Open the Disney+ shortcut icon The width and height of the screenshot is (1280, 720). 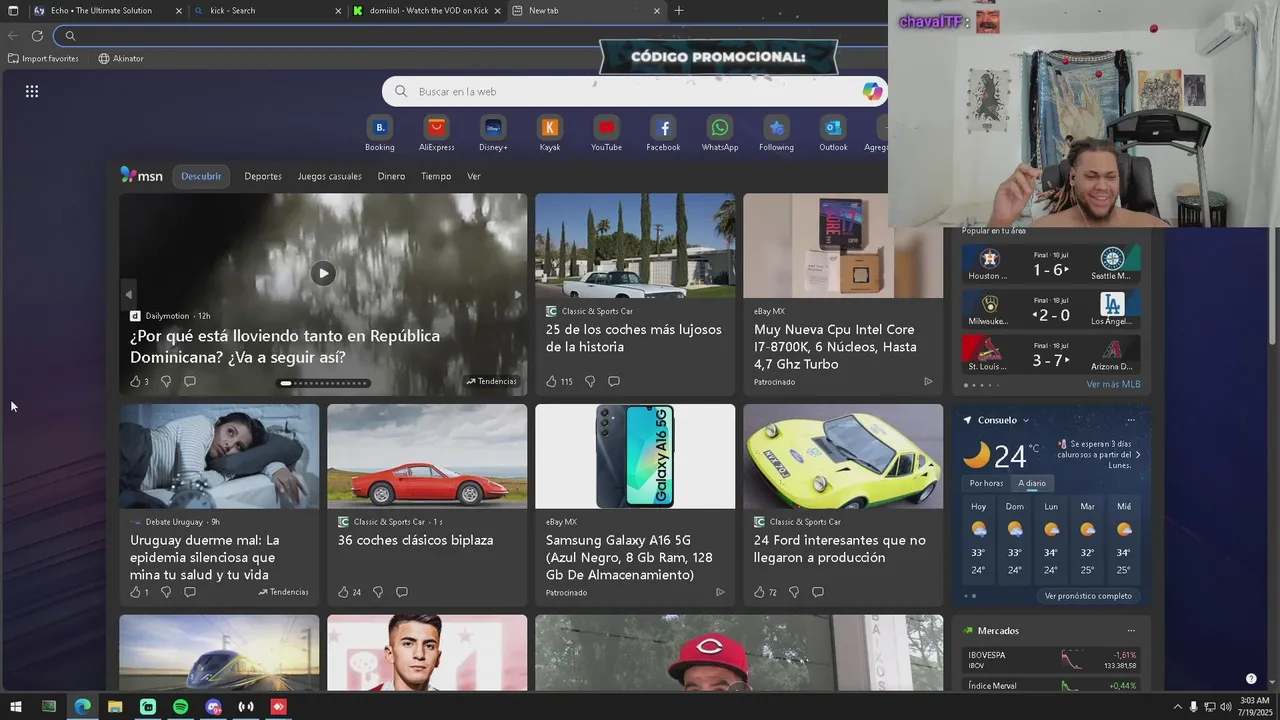click(493, 128)
